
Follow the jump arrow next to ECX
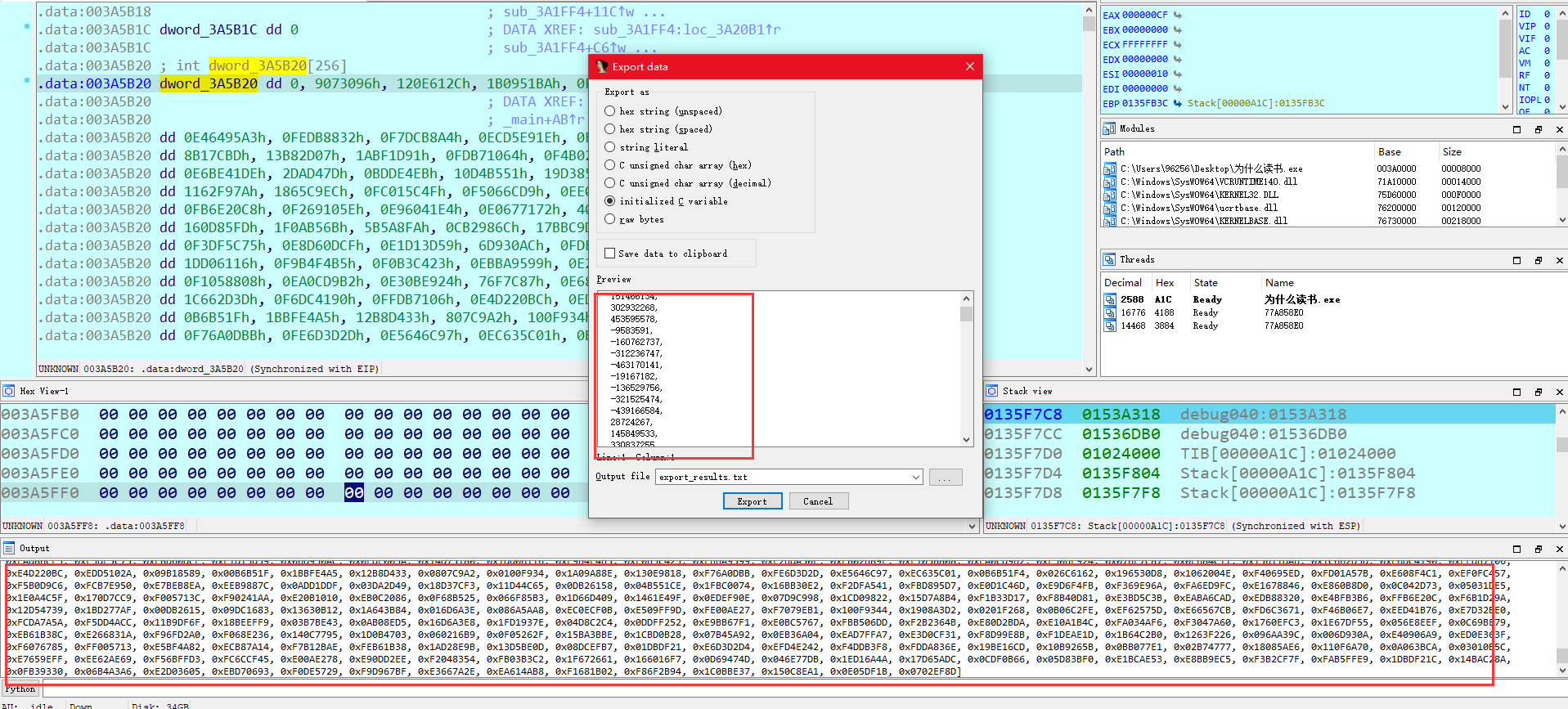pos(1178,44)
